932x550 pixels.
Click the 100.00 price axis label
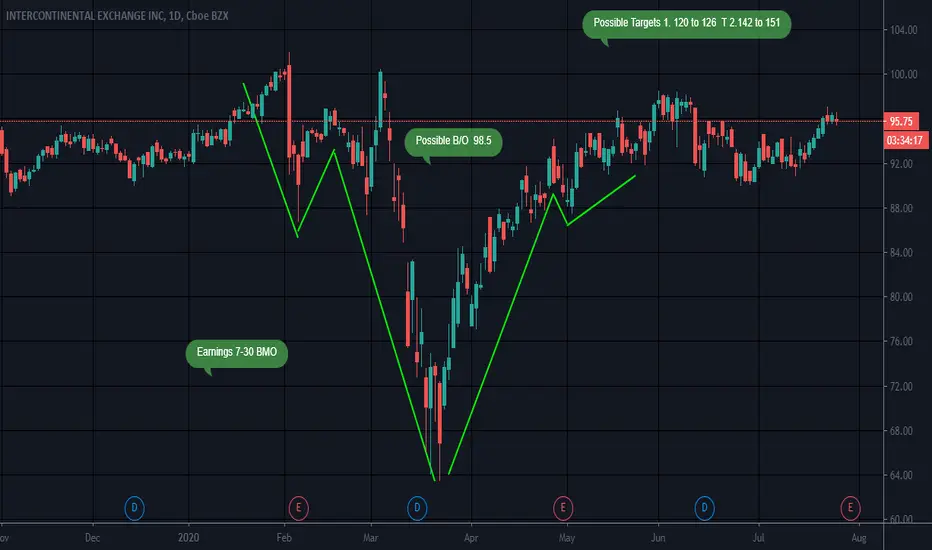pyautogui.click(x=903, y=75)
